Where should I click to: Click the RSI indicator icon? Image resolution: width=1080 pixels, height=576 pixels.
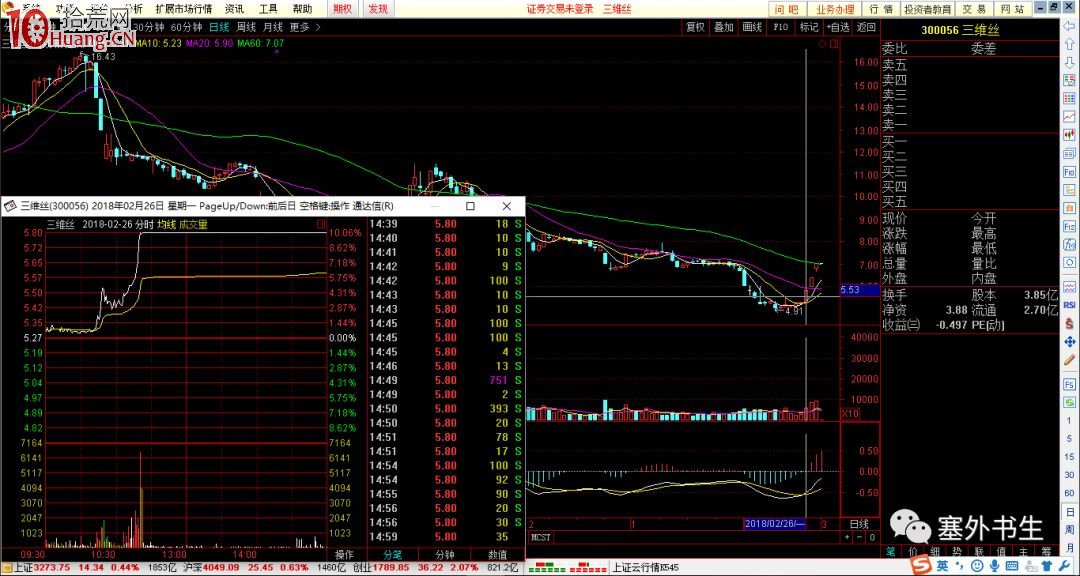(x=1070, y=305)
